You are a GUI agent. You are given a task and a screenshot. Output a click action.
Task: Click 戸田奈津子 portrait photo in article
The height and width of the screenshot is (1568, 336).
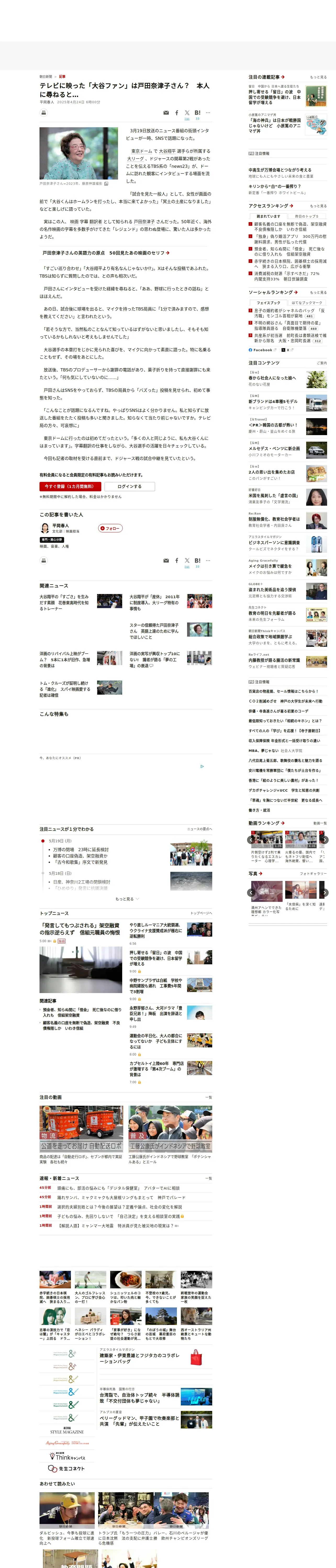pos(79,153)
